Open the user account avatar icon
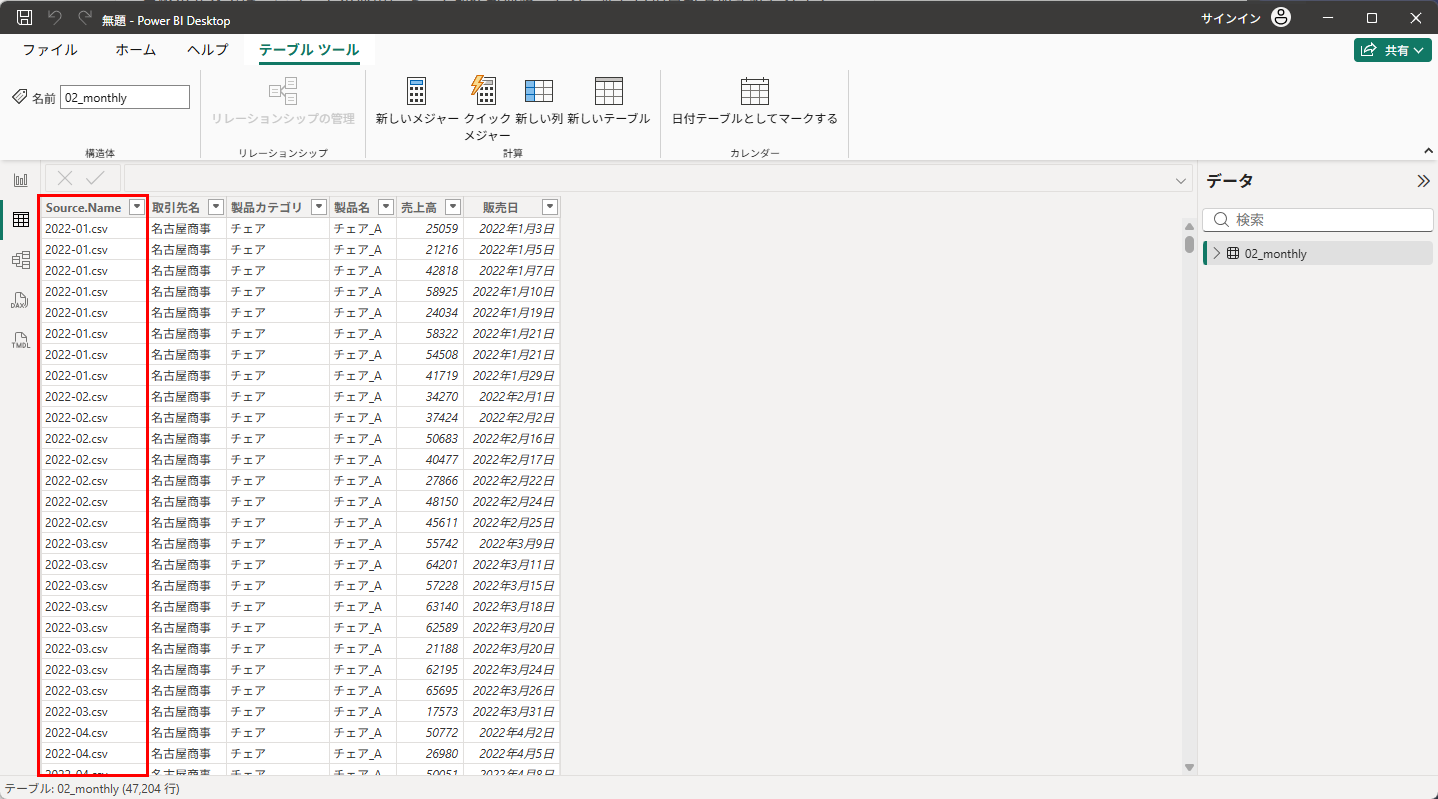Viewport: 1438px width, 799px height. tap(1281, 18)
